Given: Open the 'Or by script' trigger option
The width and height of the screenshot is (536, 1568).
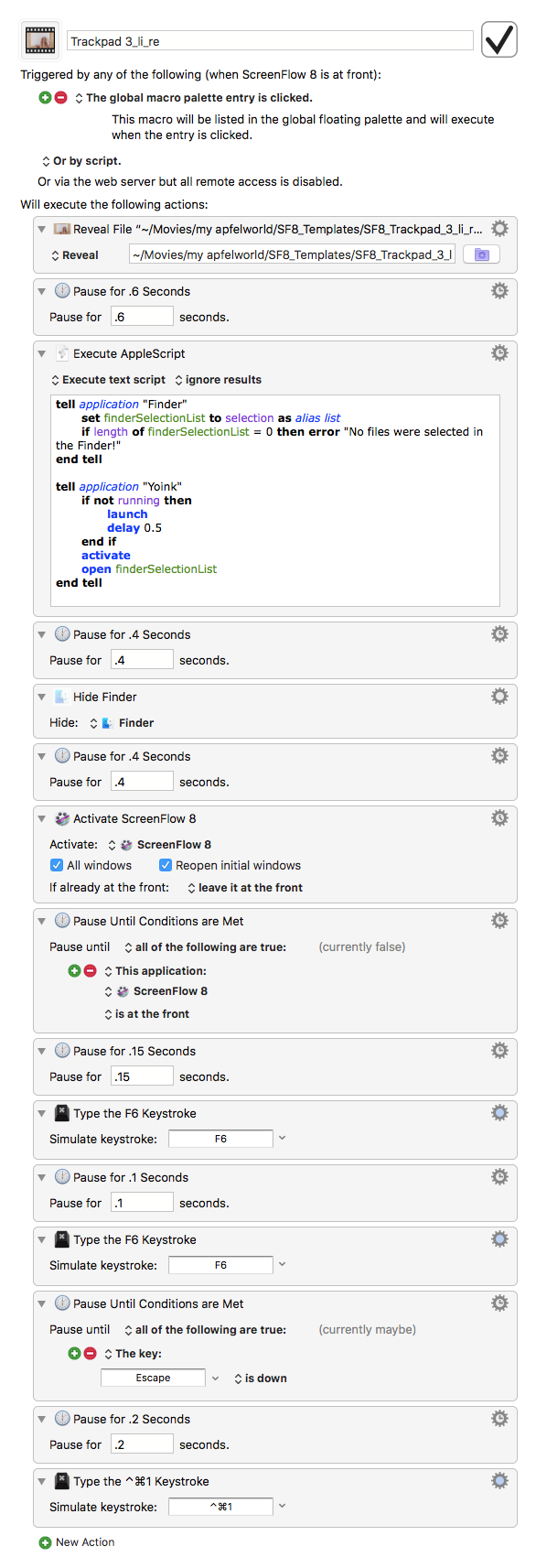Looking at the screenshot, I should (x=81, y=161).
